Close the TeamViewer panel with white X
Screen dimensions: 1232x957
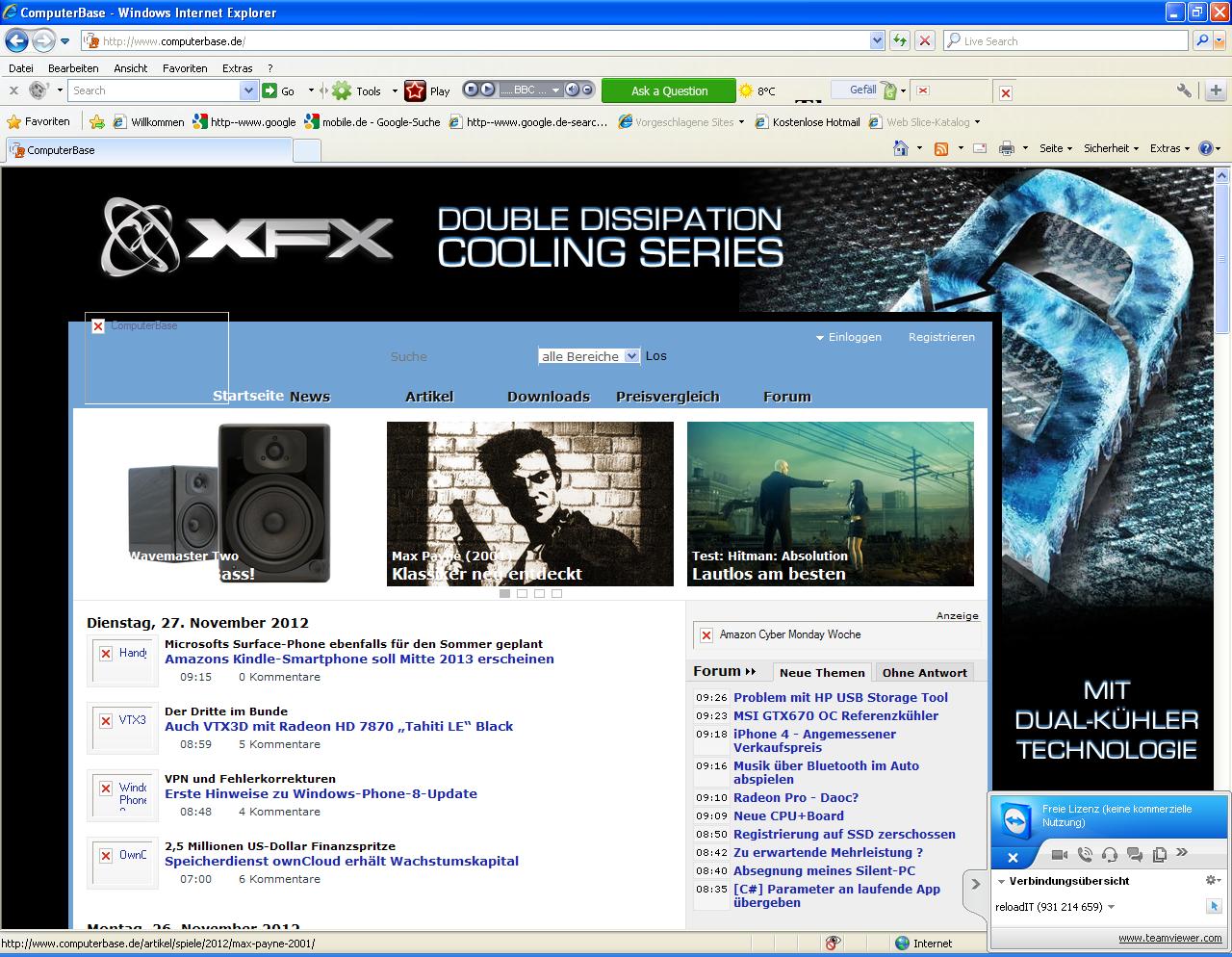tap(1013, 857)
